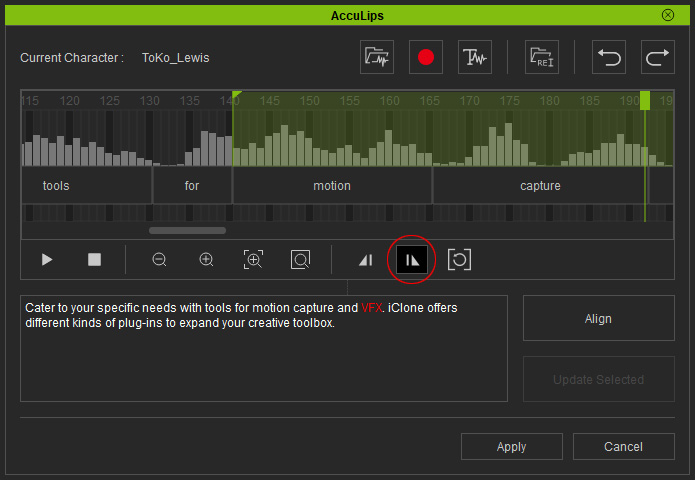
Task: Click the text-to-speech icon
Action: click(474, 58)
